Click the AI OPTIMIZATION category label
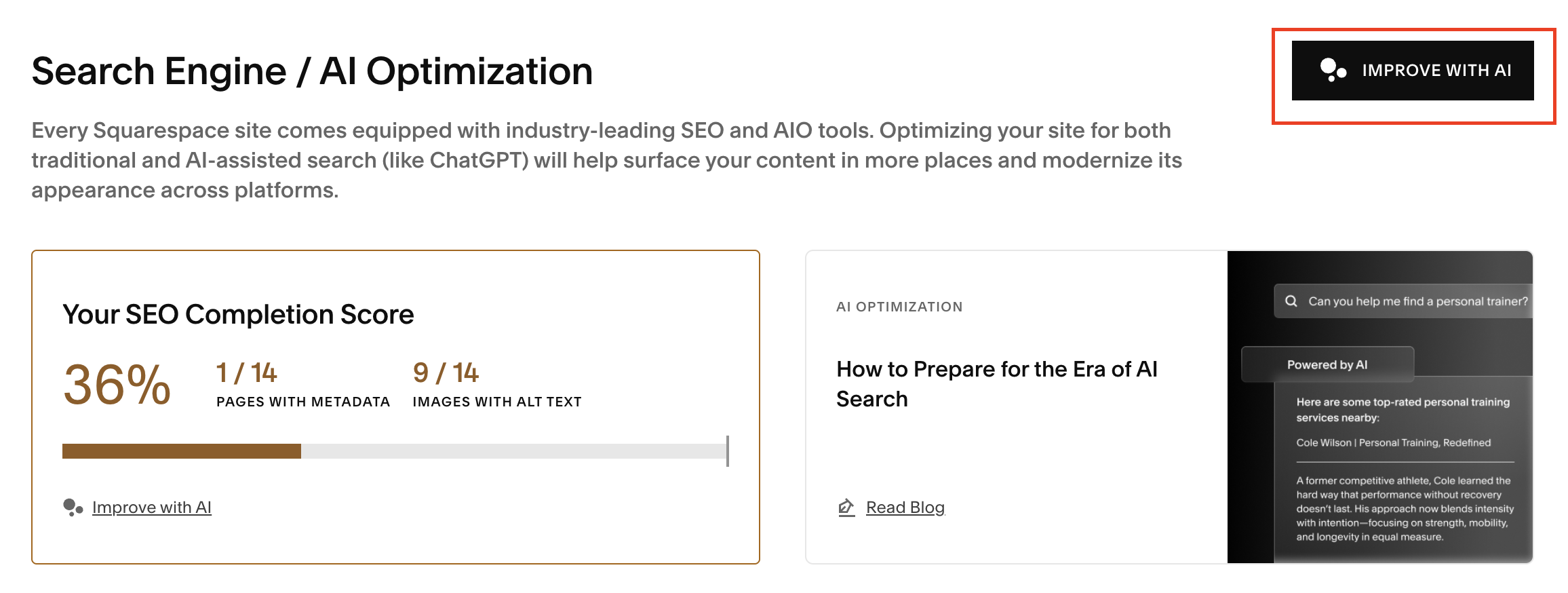 pyautogui.click(x=899, y=307)
